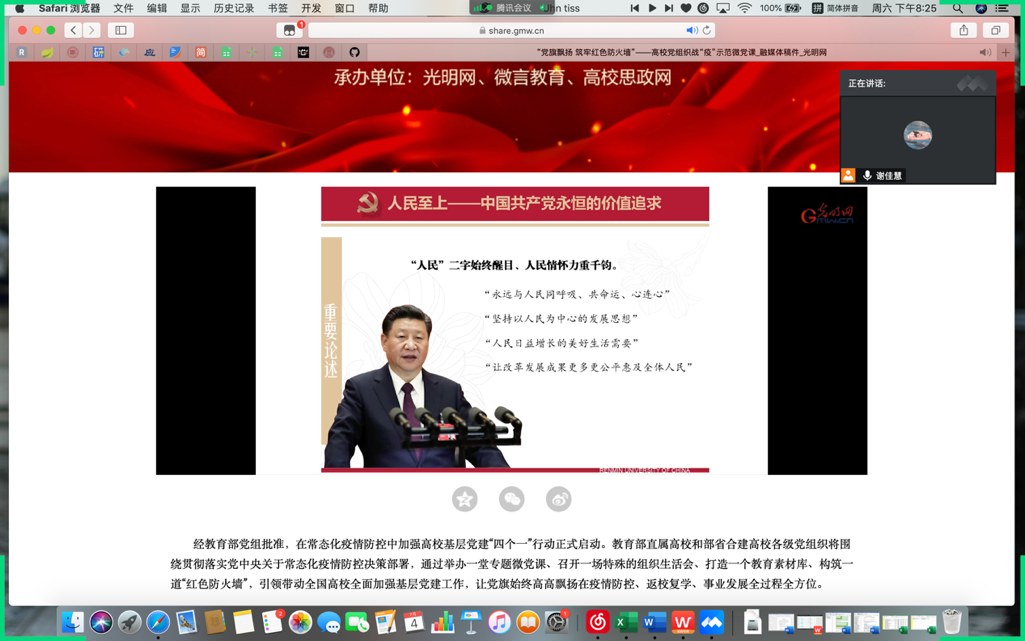The image size is (1025, 641).
Task: Click the share.gmw.cn address field
Action: coord(511,30)
